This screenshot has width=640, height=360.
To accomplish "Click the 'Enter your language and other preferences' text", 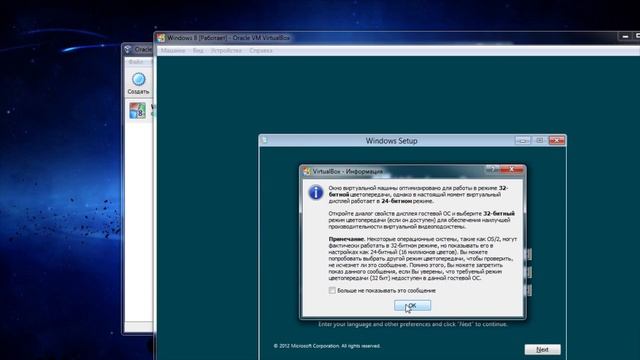I will (413, 324).
